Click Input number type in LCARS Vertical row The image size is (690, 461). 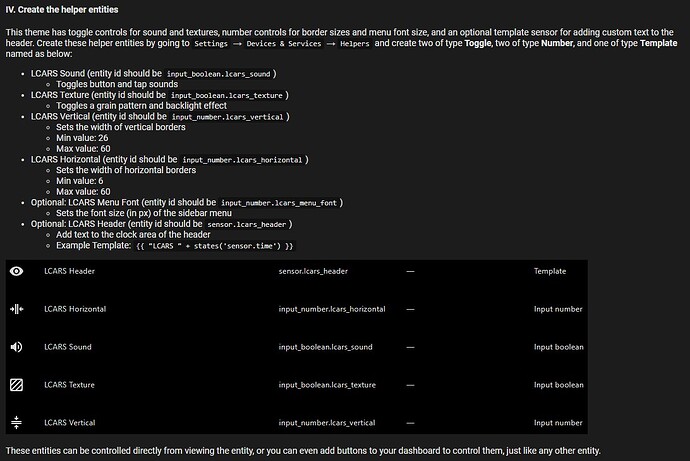(558, 423)
